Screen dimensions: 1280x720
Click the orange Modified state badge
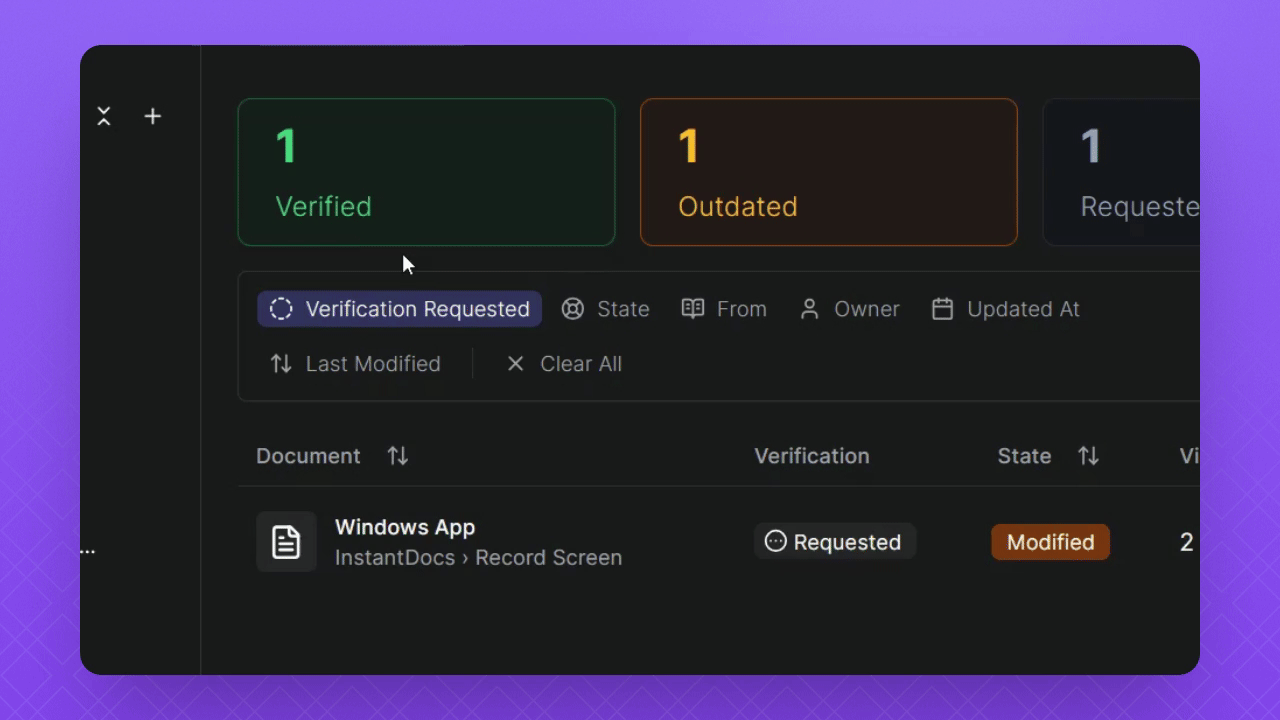click(x=1050, y=542)
